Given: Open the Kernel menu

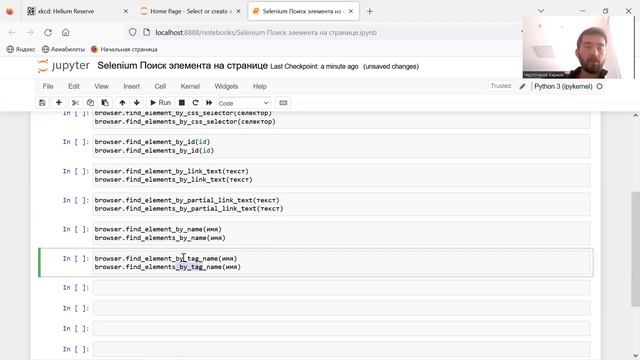Looking at the screenshot, I should [x=190, y=87].
